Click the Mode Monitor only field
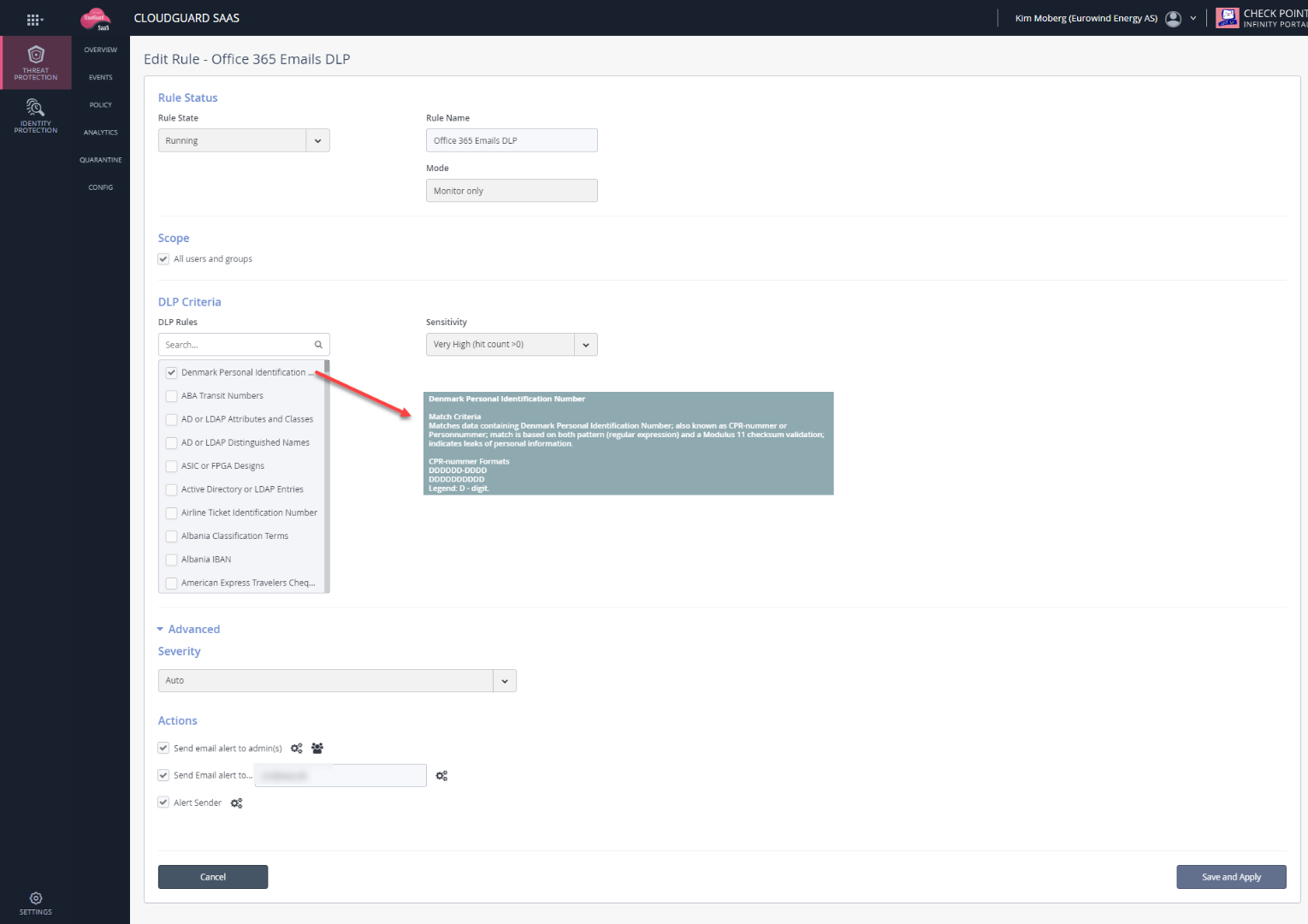The height and width of the screenshot is (924, 1308). pyautogui.click(x=512, y=191)
